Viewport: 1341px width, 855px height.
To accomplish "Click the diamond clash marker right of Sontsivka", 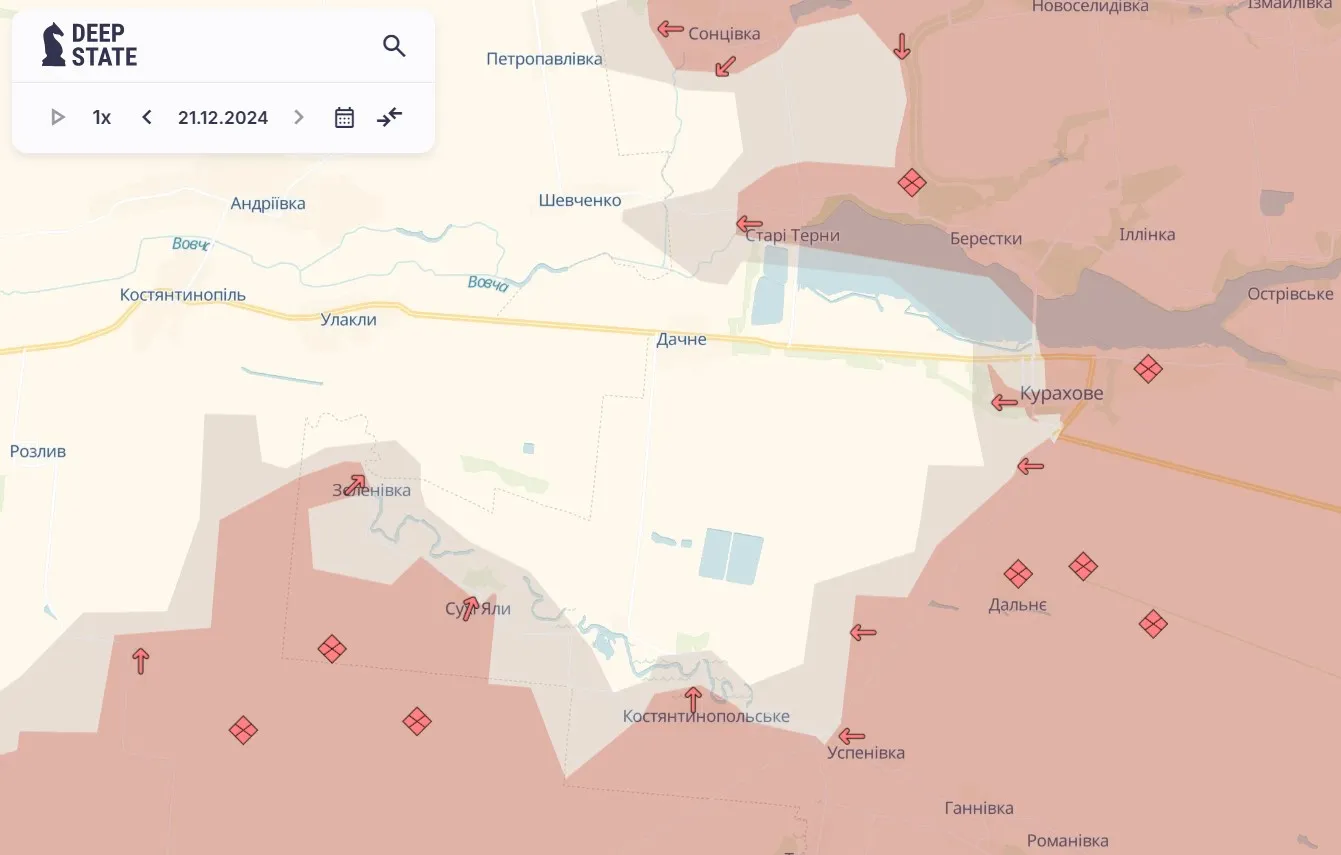I will click(x=911, y=183).
